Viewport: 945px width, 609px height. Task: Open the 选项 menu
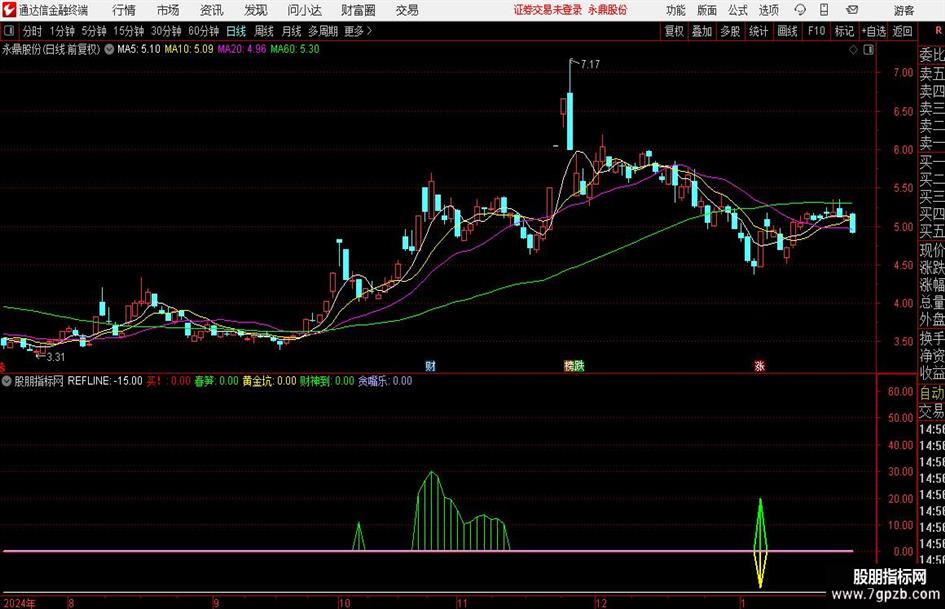[768, 10]
